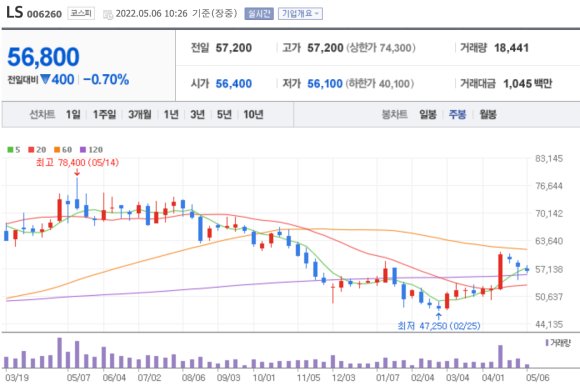Select the 5년 chart range

[224, 115]
